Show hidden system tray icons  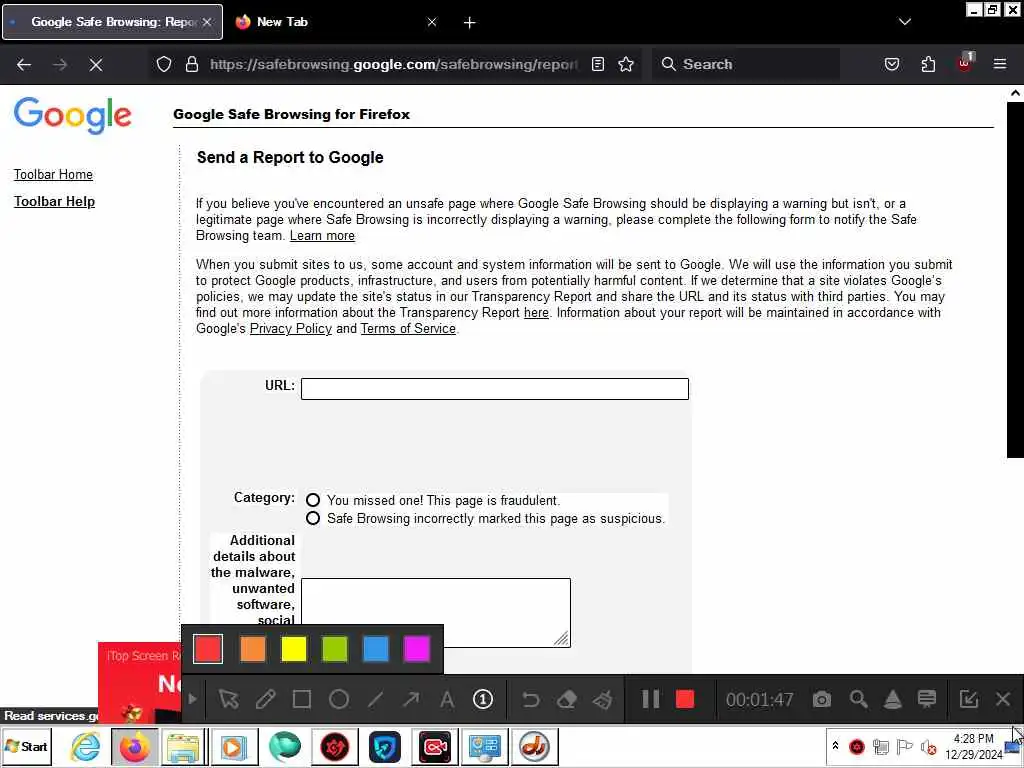tap(835, 745)
